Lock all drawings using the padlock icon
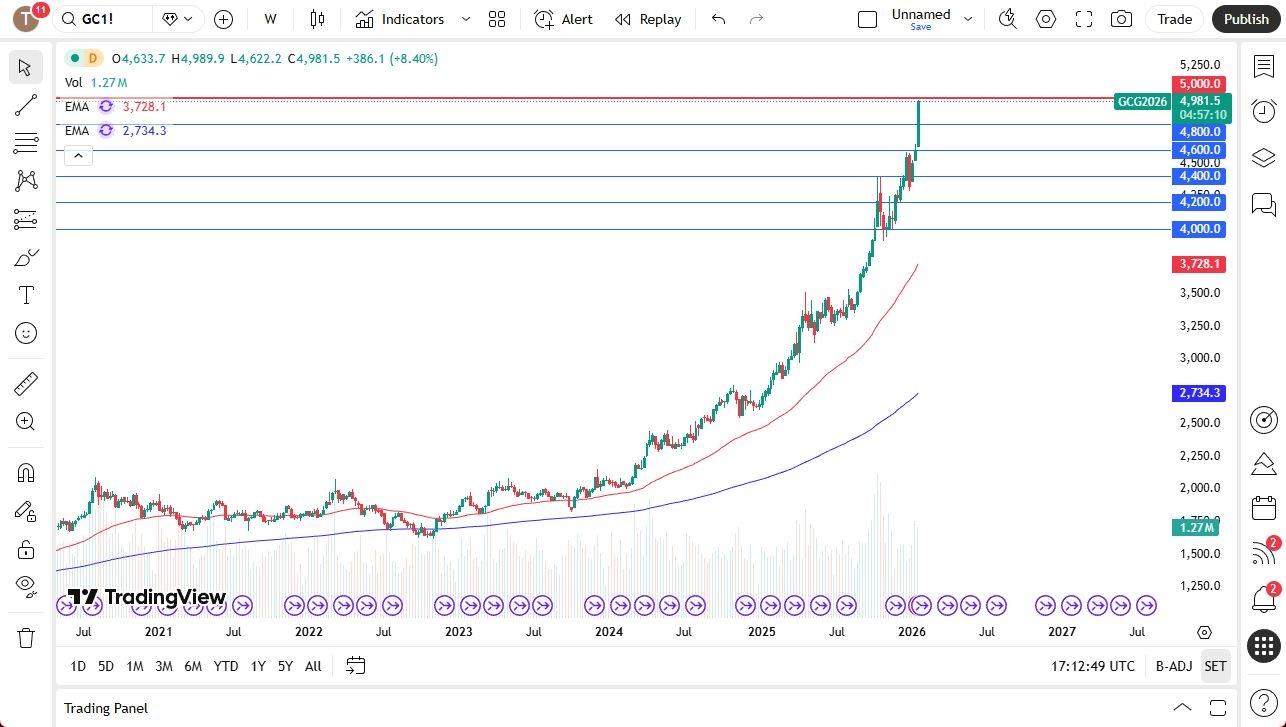The width and height of the screenshot is (1286, 727). click(x=25, y=549)
